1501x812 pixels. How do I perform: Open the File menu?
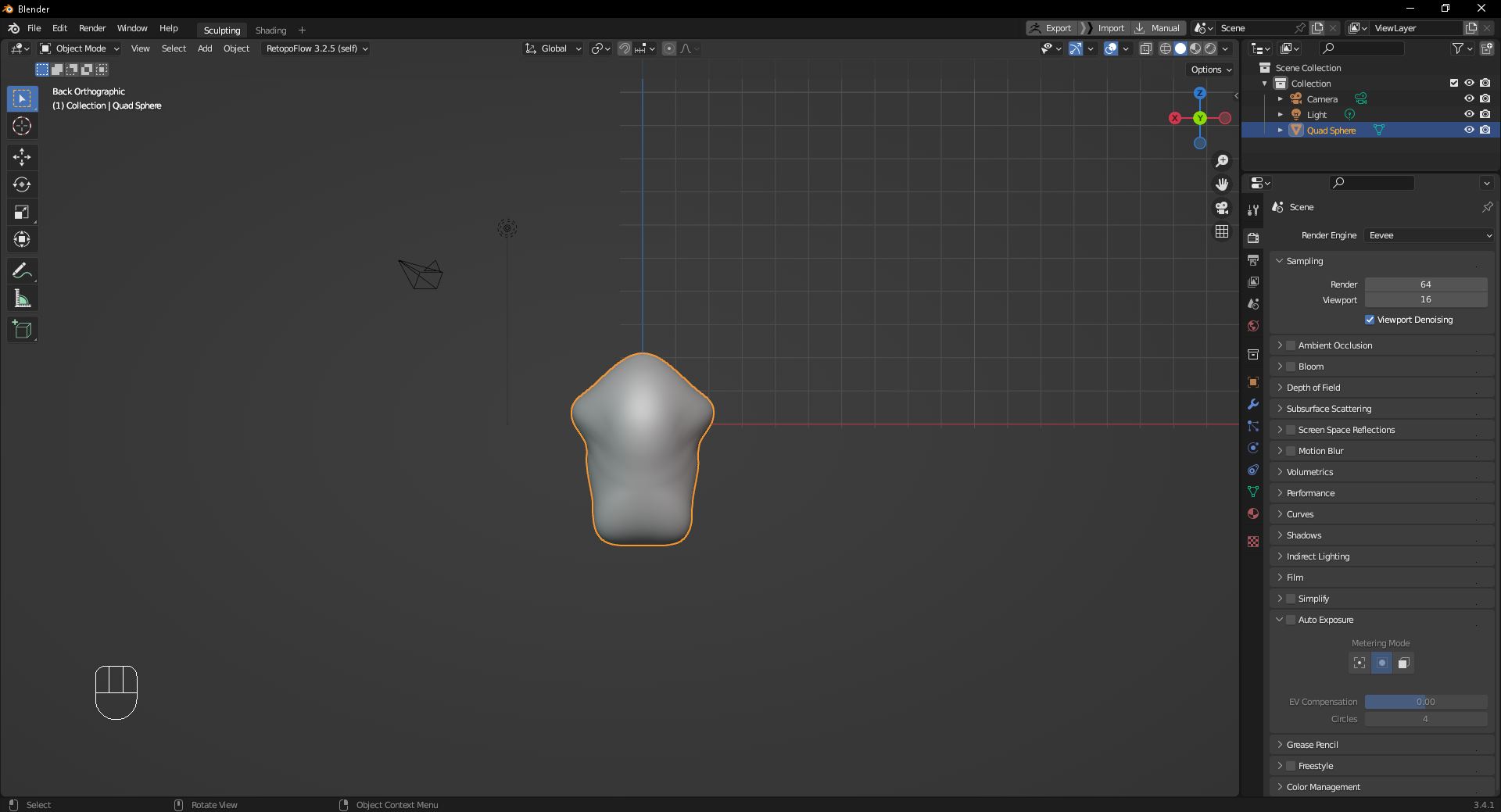click(x=34, y=28)
